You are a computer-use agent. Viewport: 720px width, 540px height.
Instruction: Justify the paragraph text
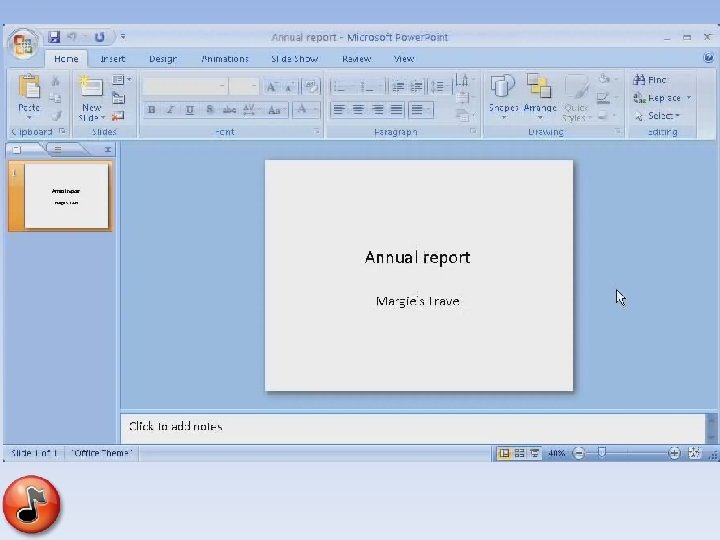tap(396, 110)
